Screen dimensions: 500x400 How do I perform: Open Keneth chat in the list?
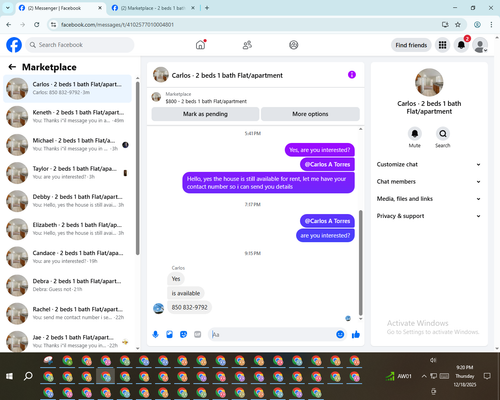click(x=67, y=117)
